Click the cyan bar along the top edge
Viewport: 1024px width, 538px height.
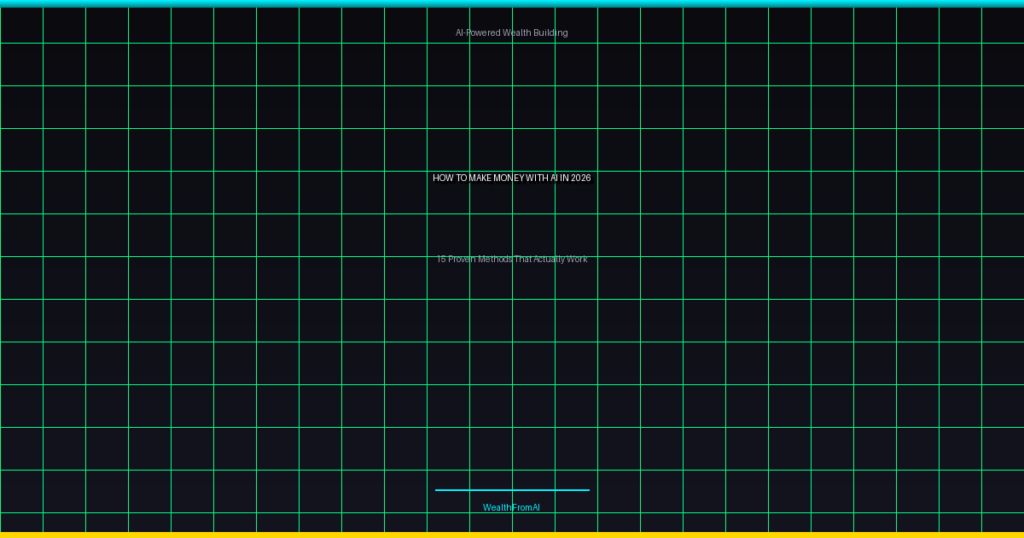pos(512,3)
